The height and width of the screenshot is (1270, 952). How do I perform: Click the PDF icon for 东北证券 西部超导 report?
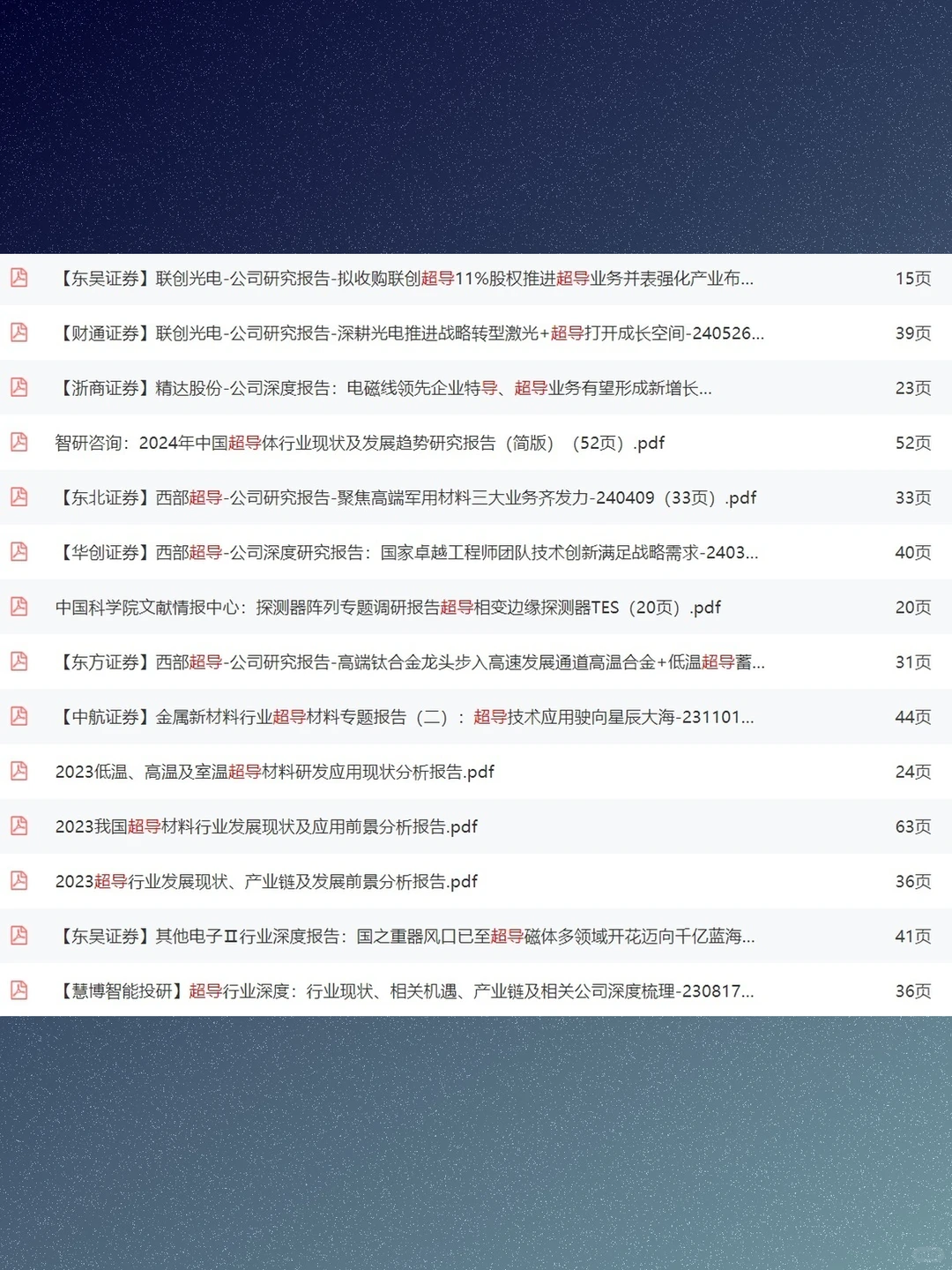[x=19, y=498]
